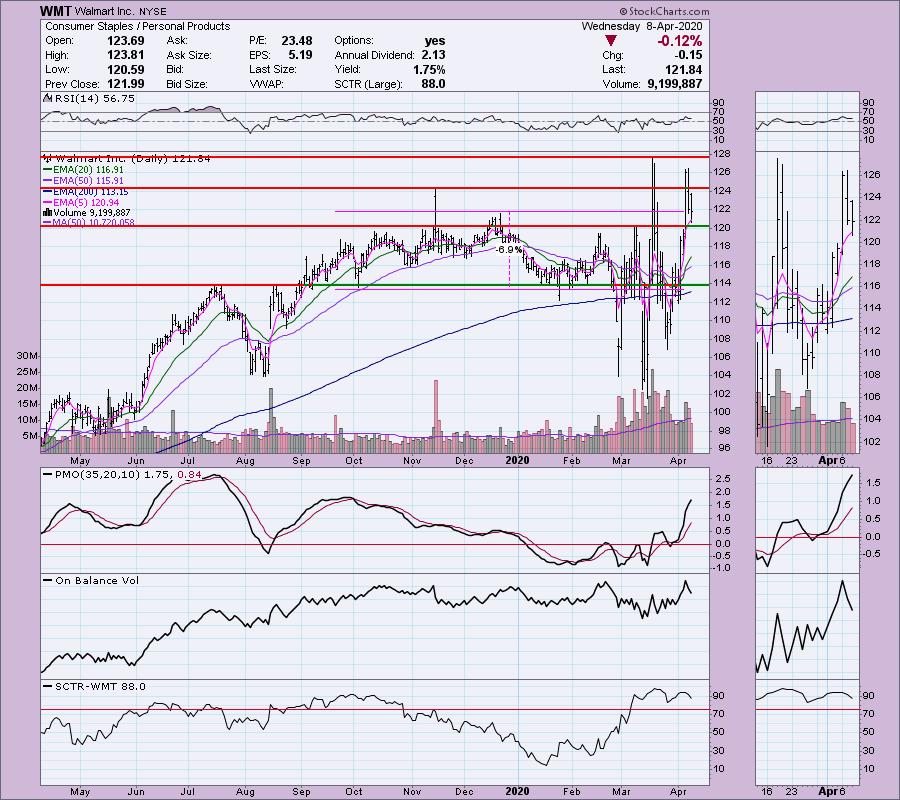Click the Yield value 1.75%
The image size is (900, 800).
coord(429,69)
